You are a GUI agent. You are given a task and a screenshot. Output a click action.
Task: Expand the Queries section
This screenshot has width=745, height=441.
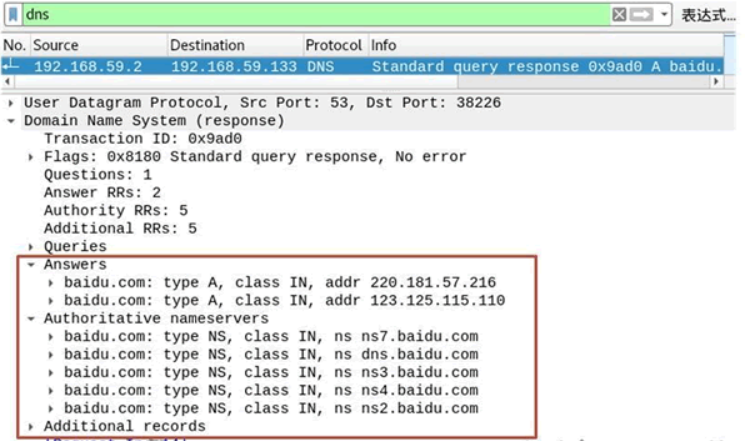click(x=31, y=247)
